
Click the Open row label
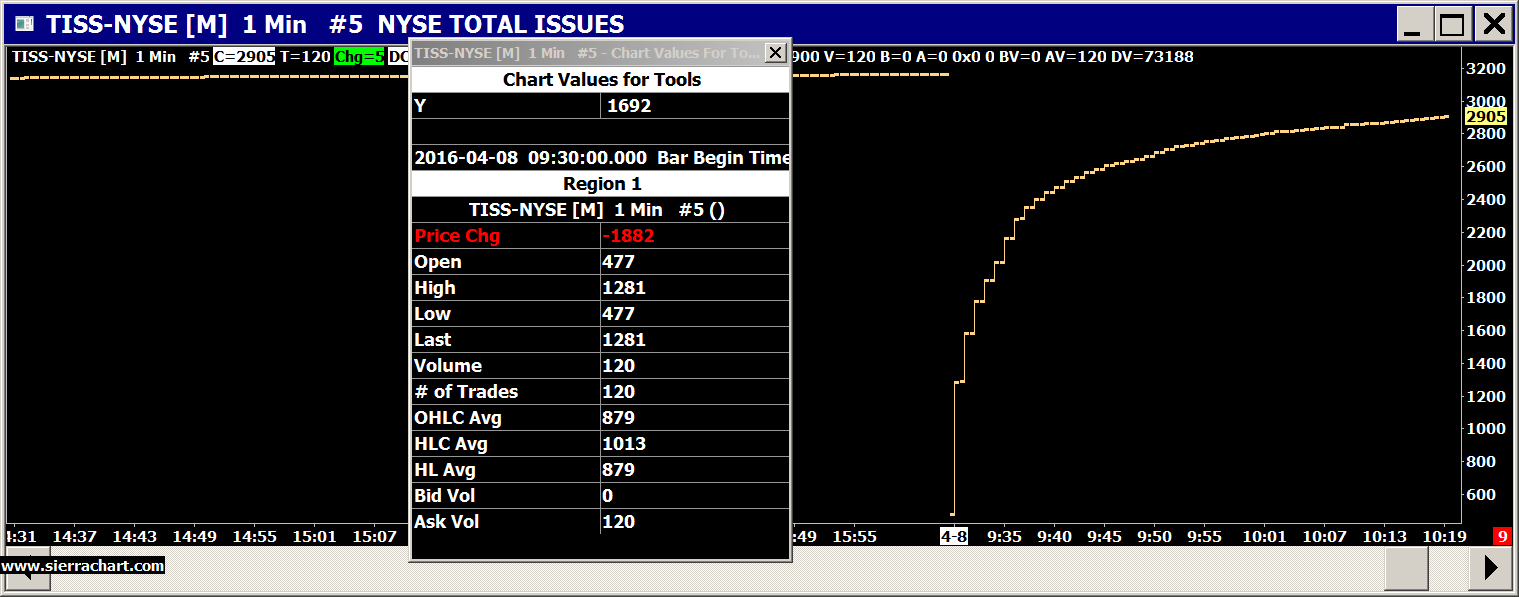click(438, 262)
